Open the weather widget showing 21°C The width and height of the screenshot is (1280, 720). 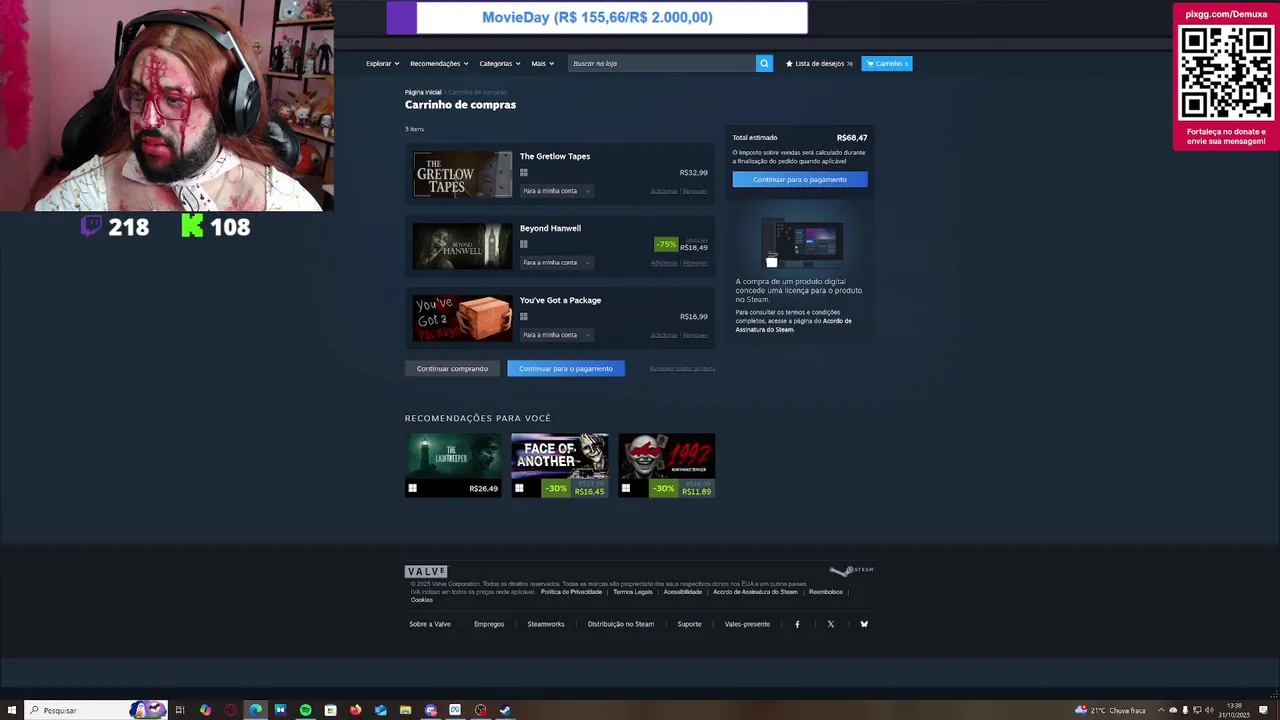[1110, 710]
